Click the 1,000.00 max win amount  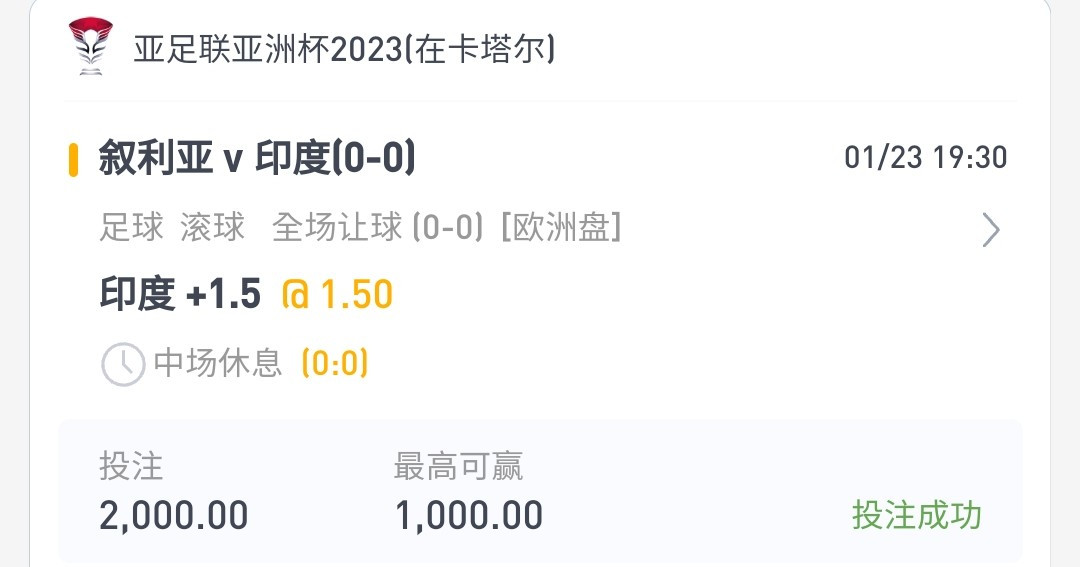pyautogui.click(x=469, y=516)
